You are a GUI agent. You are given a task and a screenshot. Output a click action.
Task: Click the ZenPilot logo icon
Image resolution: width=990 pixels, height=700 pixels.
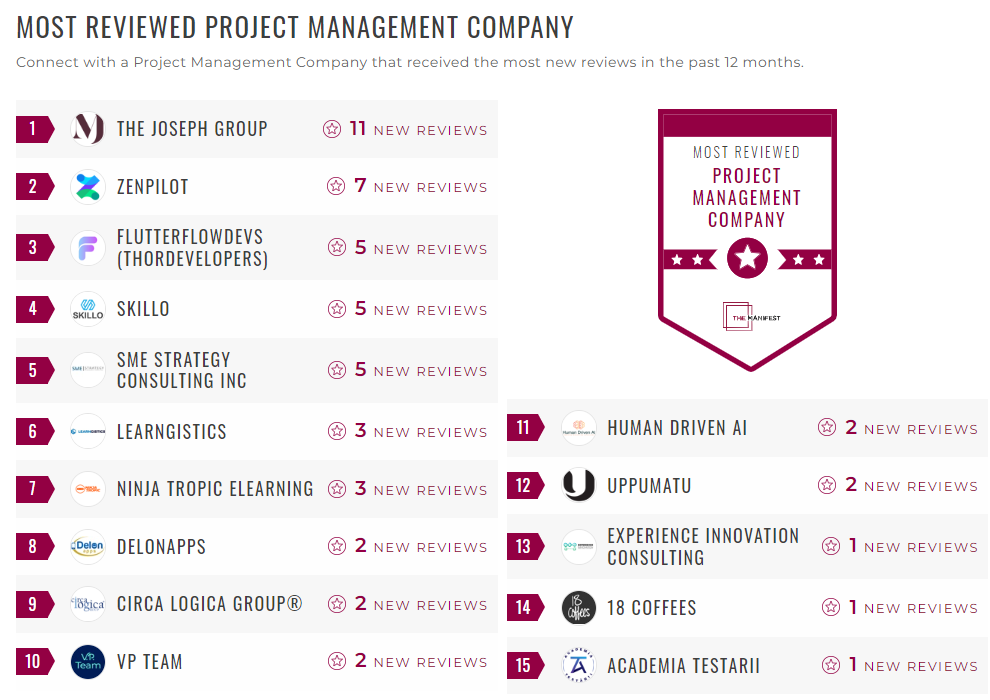point(88,186)
